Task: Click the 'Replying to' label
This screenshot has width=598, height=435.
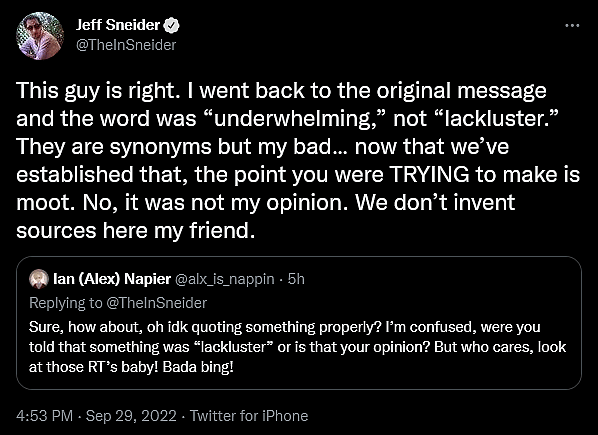Action: (66, 303)
